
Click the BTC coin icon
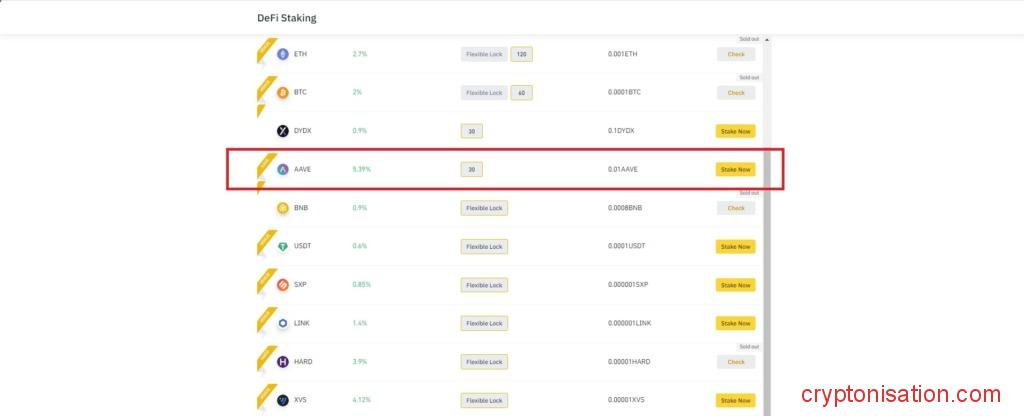[283, 93]
